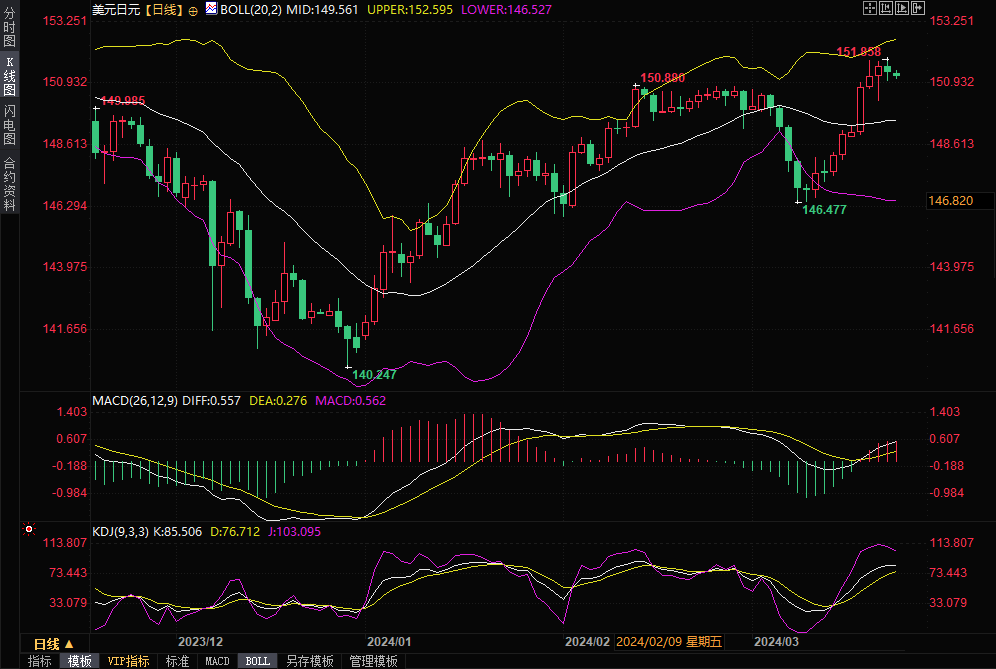Open 管理模板 template manager

[373, 661]
